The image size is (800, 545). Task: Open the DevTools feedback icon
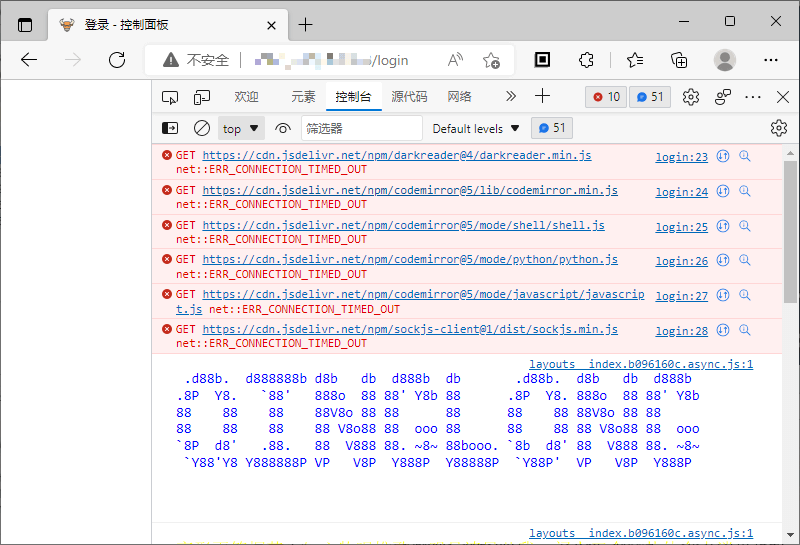tap(722, 97)
